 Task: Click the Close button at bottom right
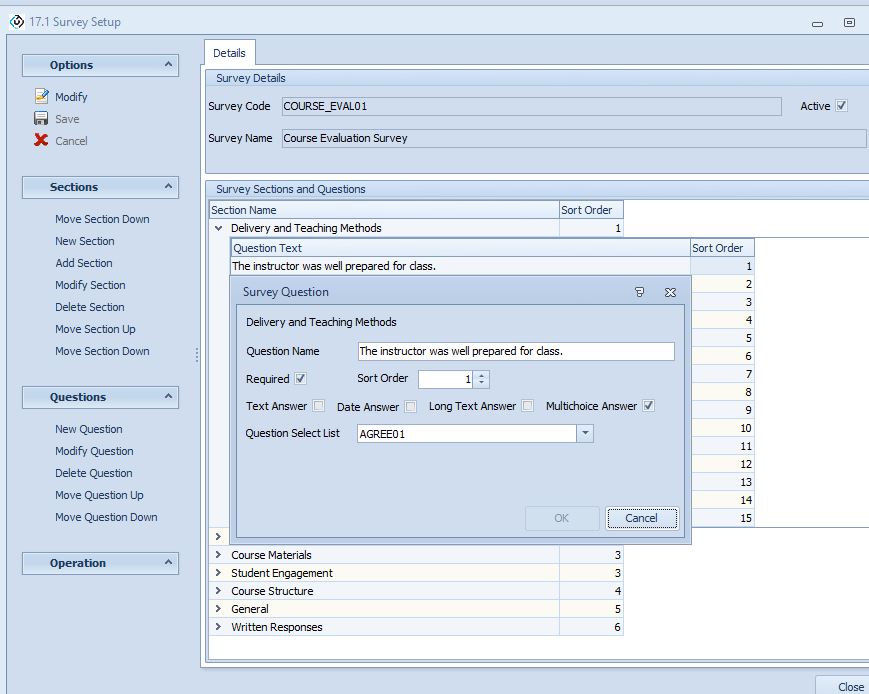(850, 686)
